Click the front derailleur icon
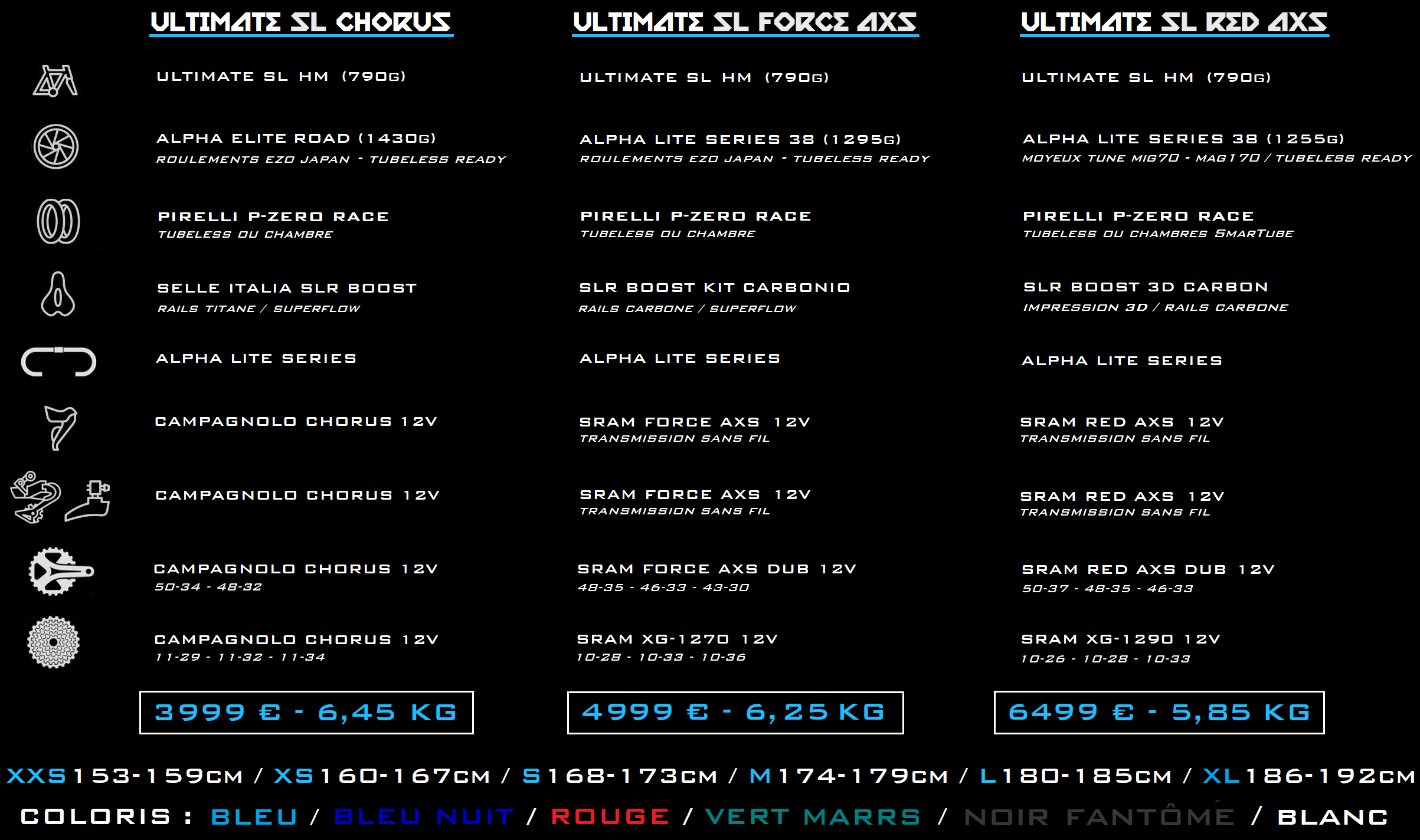 (88, 500)
